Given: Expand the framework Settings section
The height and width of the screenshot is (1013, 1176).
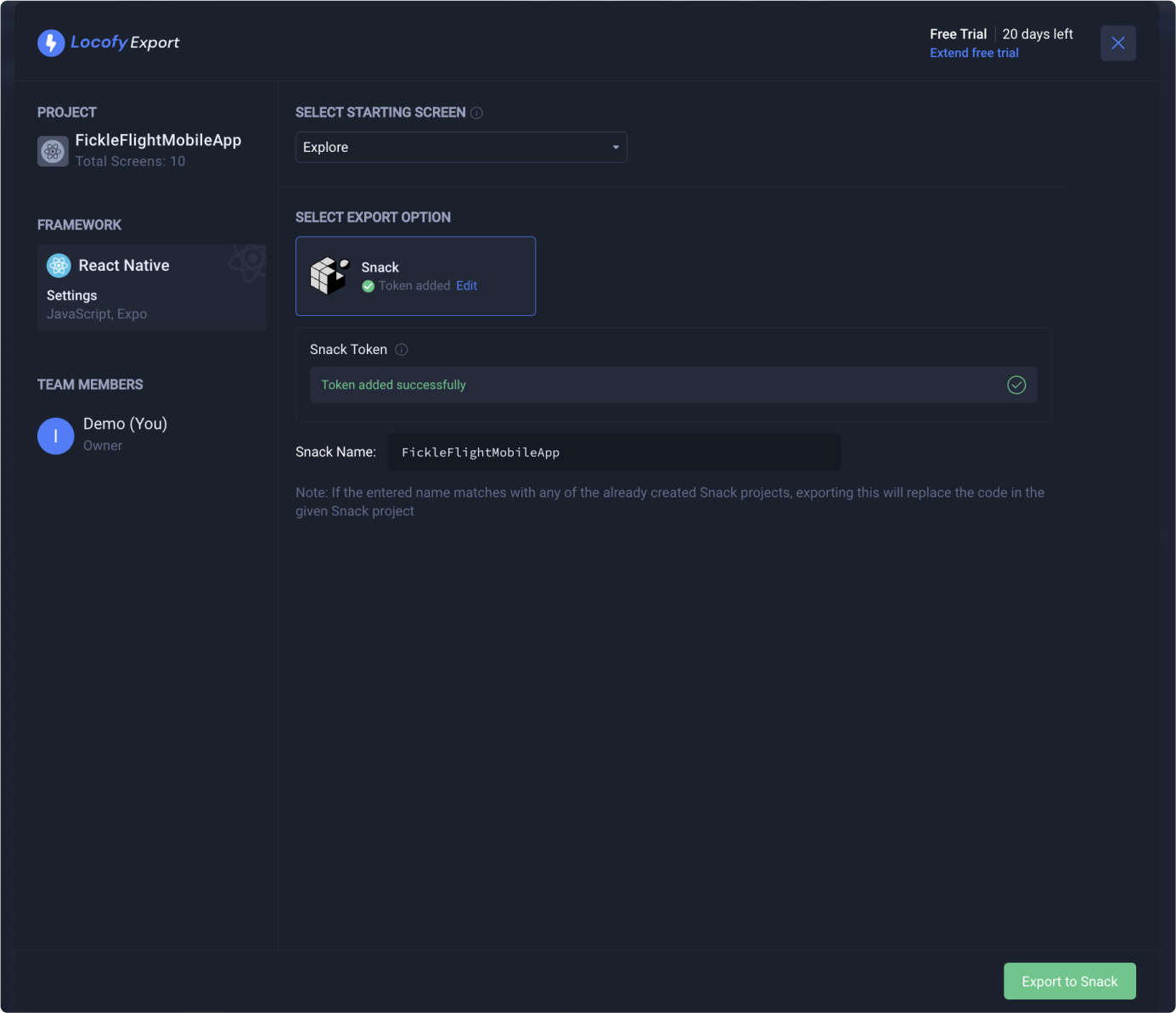Looking at the screenshot, I should coord(71,295).
